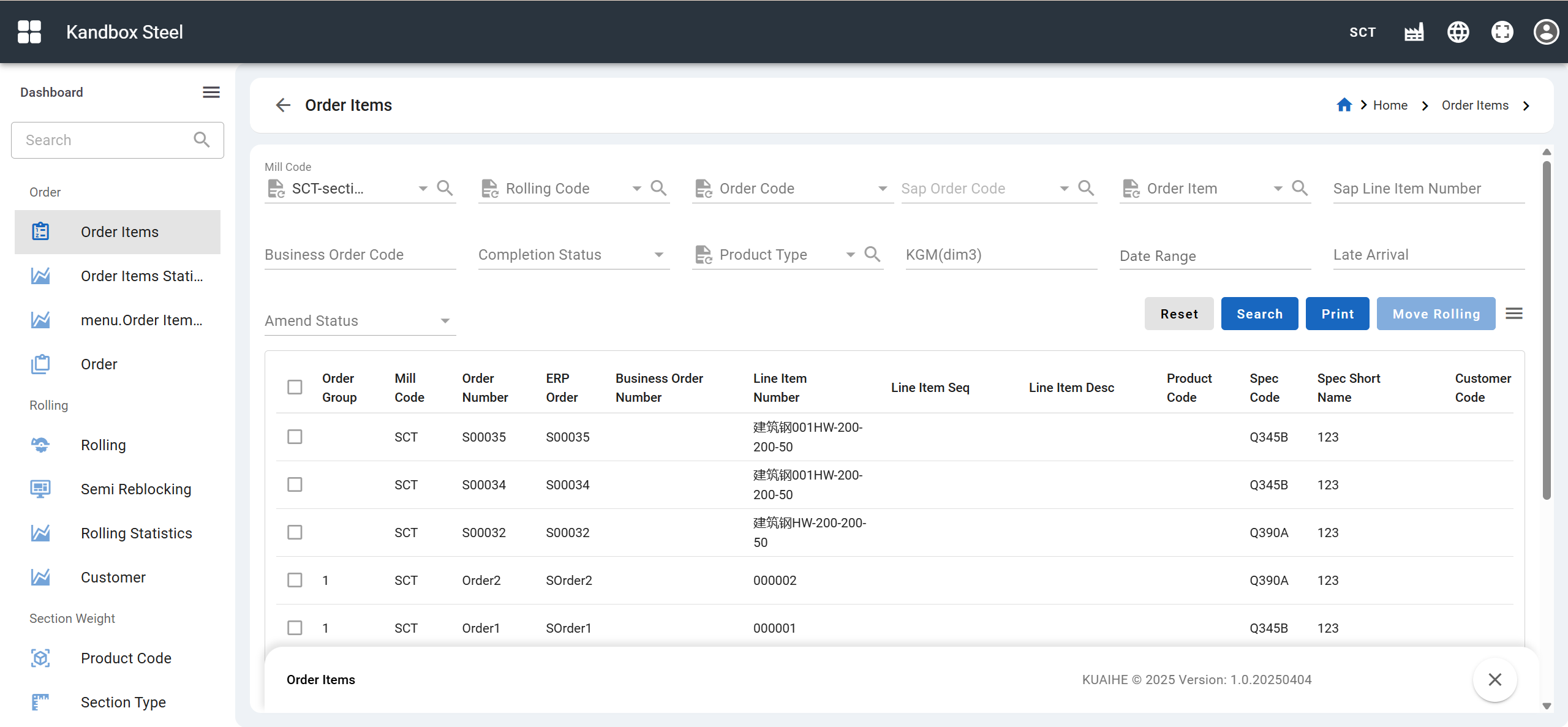
Task: Click the Mill Code search magnifier icon
Action: point(445,188)
